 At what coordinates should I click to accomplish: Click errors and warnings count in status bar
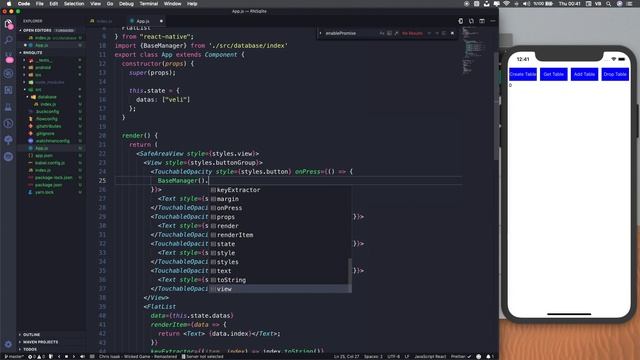pyautogui.click(x=36, y=357)
